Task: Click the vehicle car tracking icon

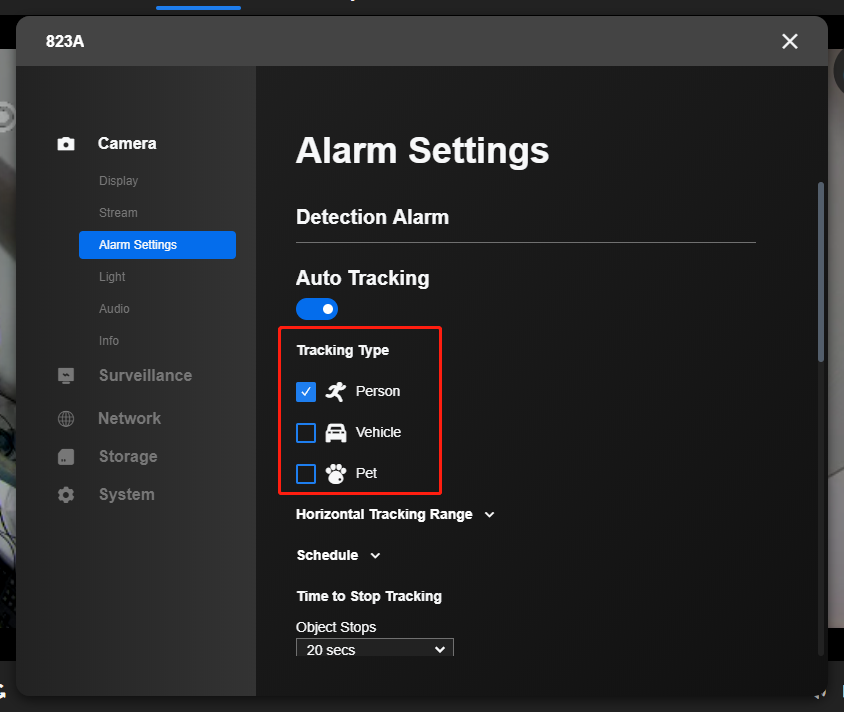Action: coord(336,433)
